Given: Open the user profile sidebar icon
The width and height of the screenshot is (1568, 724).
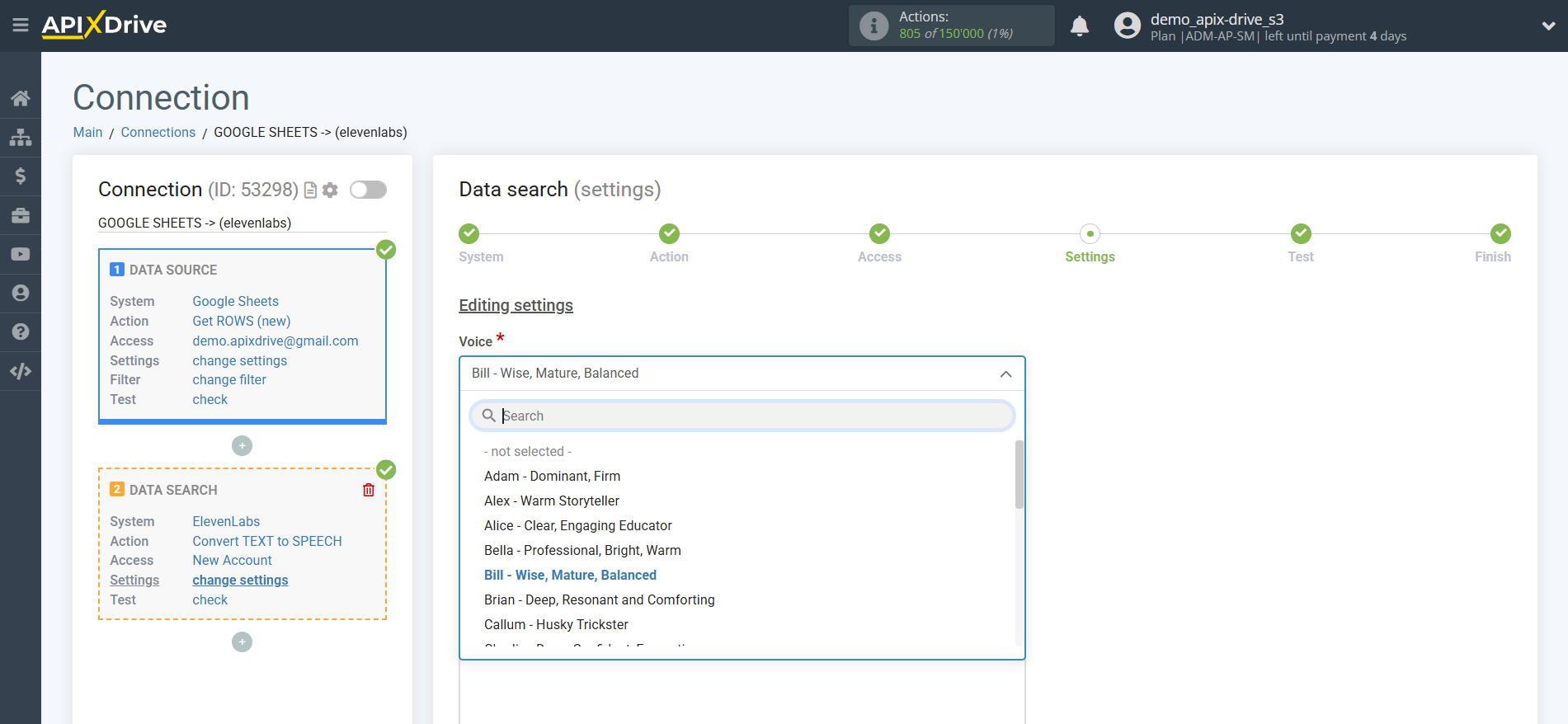Looking at the screenshot, I should pyautogui.click(x=21, y=293).
